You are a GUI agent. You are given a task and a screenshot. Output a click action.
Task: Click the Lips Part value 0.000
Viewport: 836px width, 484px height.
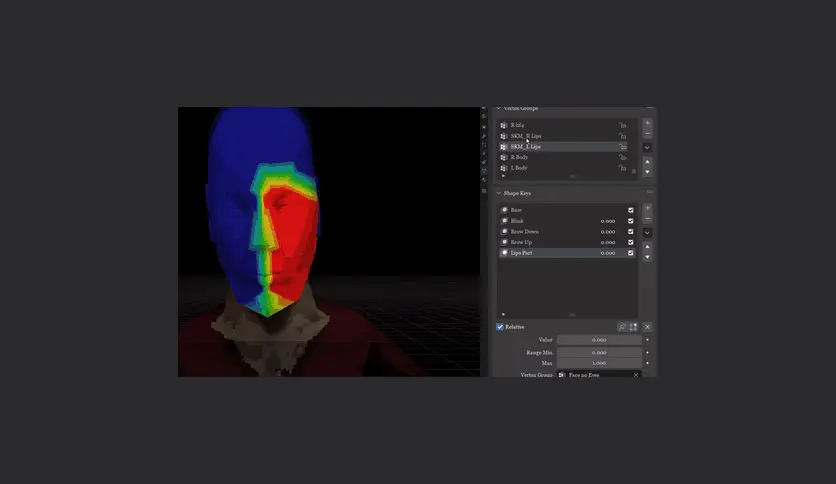tap(608, 253)
